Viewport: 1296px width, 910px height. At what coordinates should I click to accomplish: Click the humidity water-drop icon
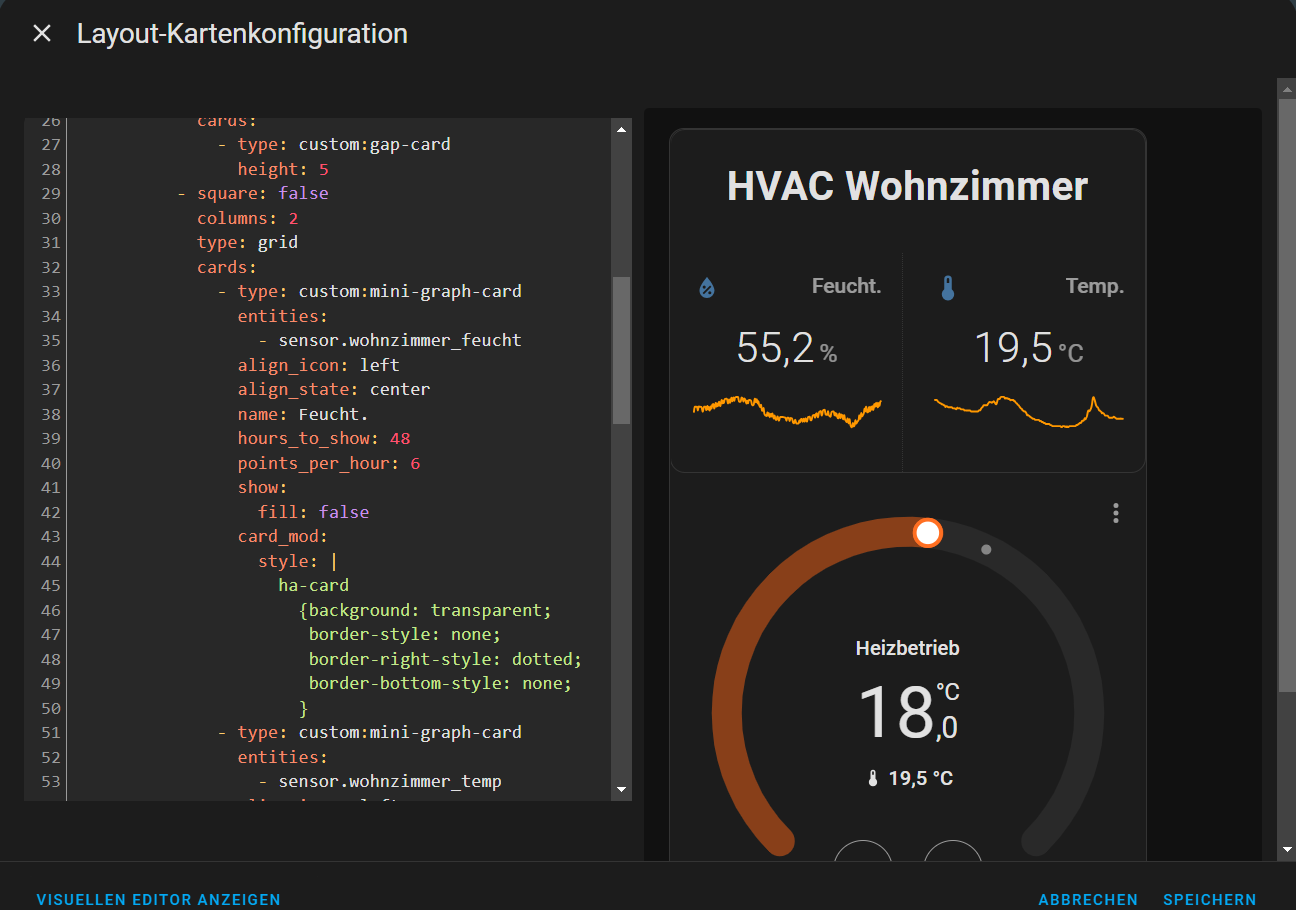coord(707,288)
